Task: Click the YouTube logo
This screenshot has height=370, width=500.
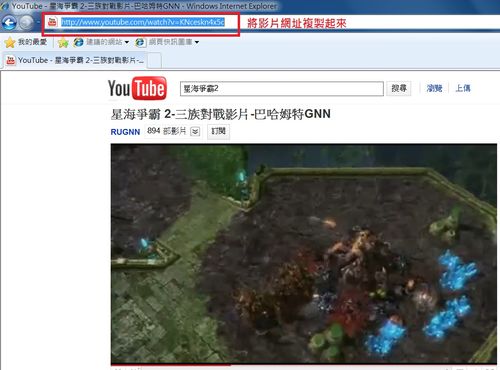Action: tap(137, 88)
